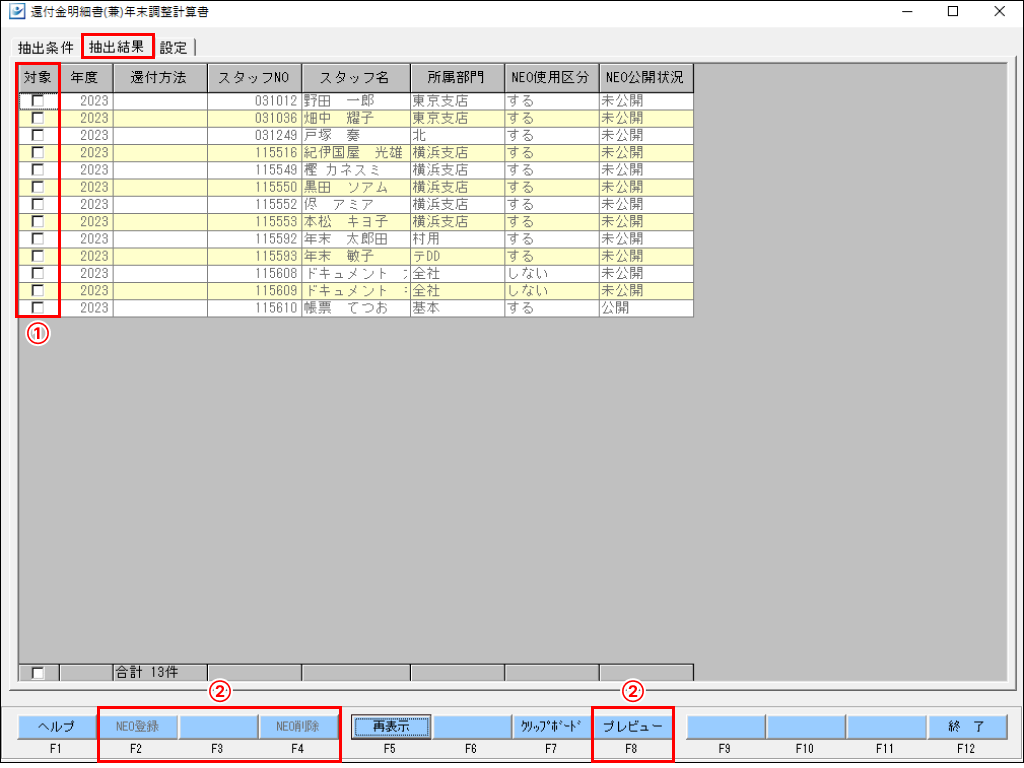This screenshot has height=768, width=1024.
Task: Tick the checkbox for staff 031249
Action: [x=39, y=135]
